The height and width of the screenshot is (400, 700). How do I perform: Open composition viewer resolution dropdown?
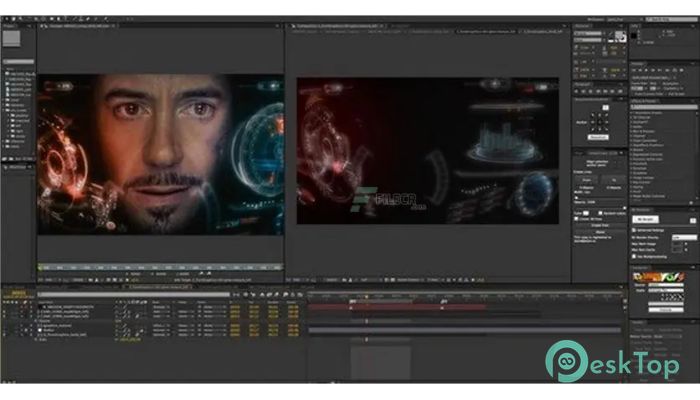pyautogui.click(x=369, y=280)
